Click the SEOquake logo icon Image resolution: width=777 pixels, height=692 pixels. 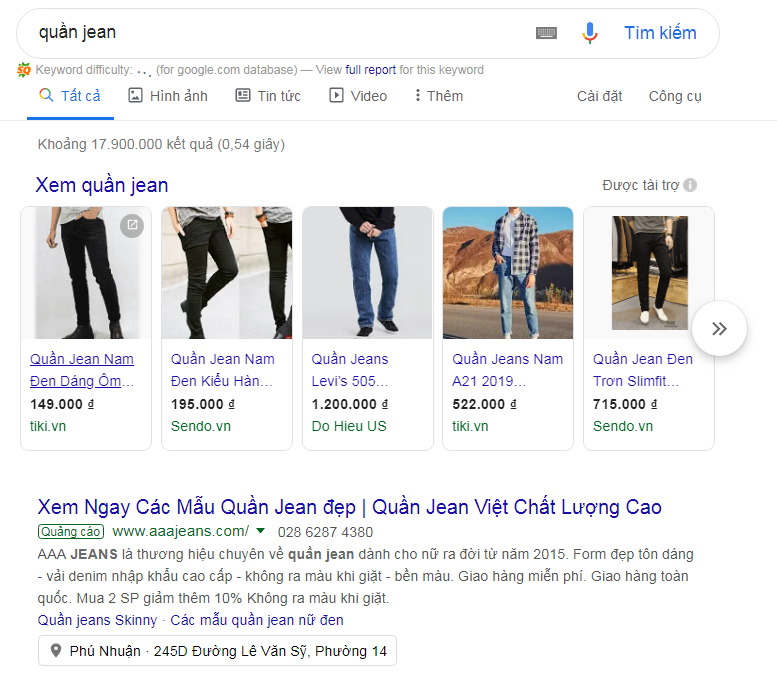[x=24, y=70]
